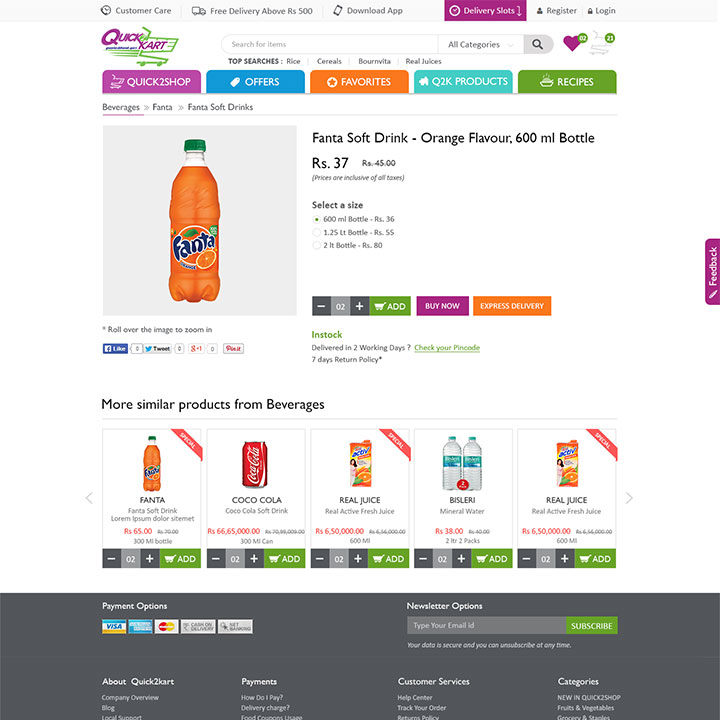Click the Check your Pincode link
Image resolution: width=720 pixels, height=720 pixels.
click(x=447, y=348)
